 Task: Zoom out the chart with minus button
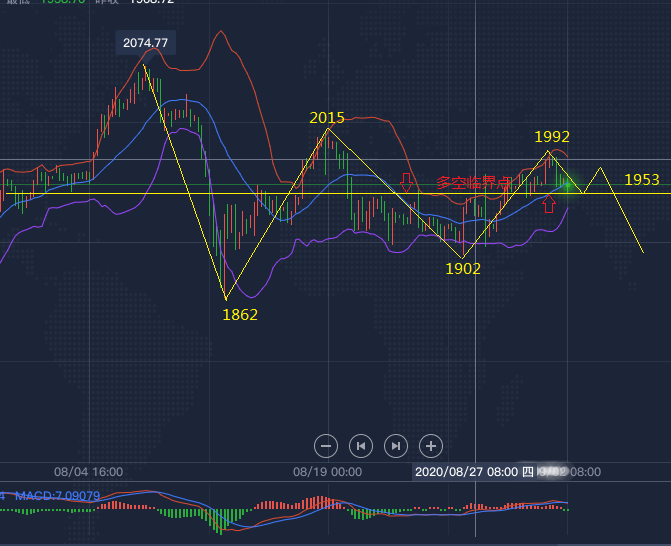[x=326, y=446]
